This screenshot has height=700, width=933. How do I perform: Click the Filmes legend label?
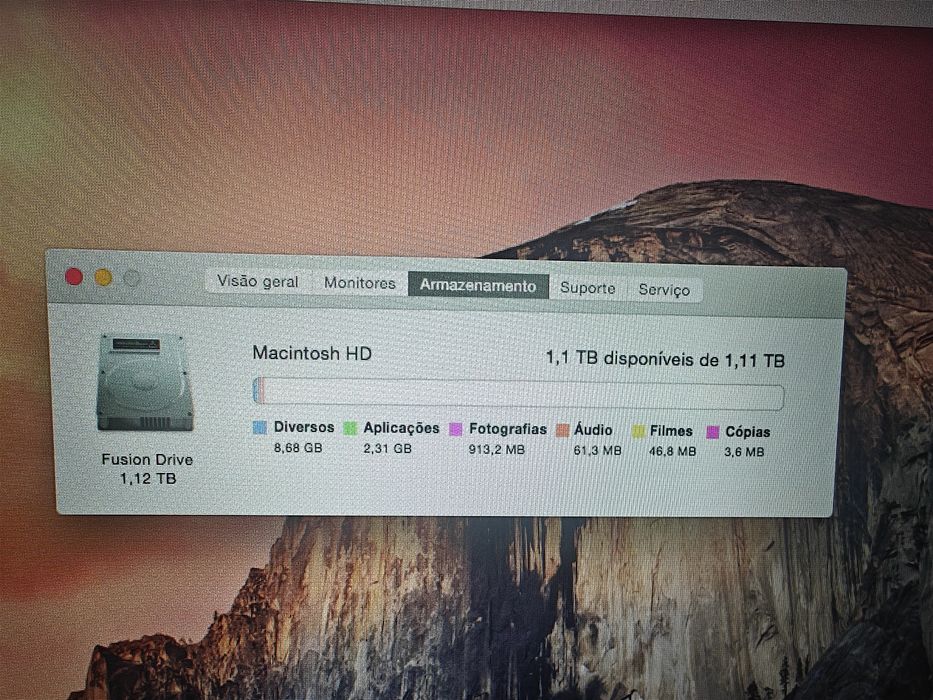tap(671, 431)
